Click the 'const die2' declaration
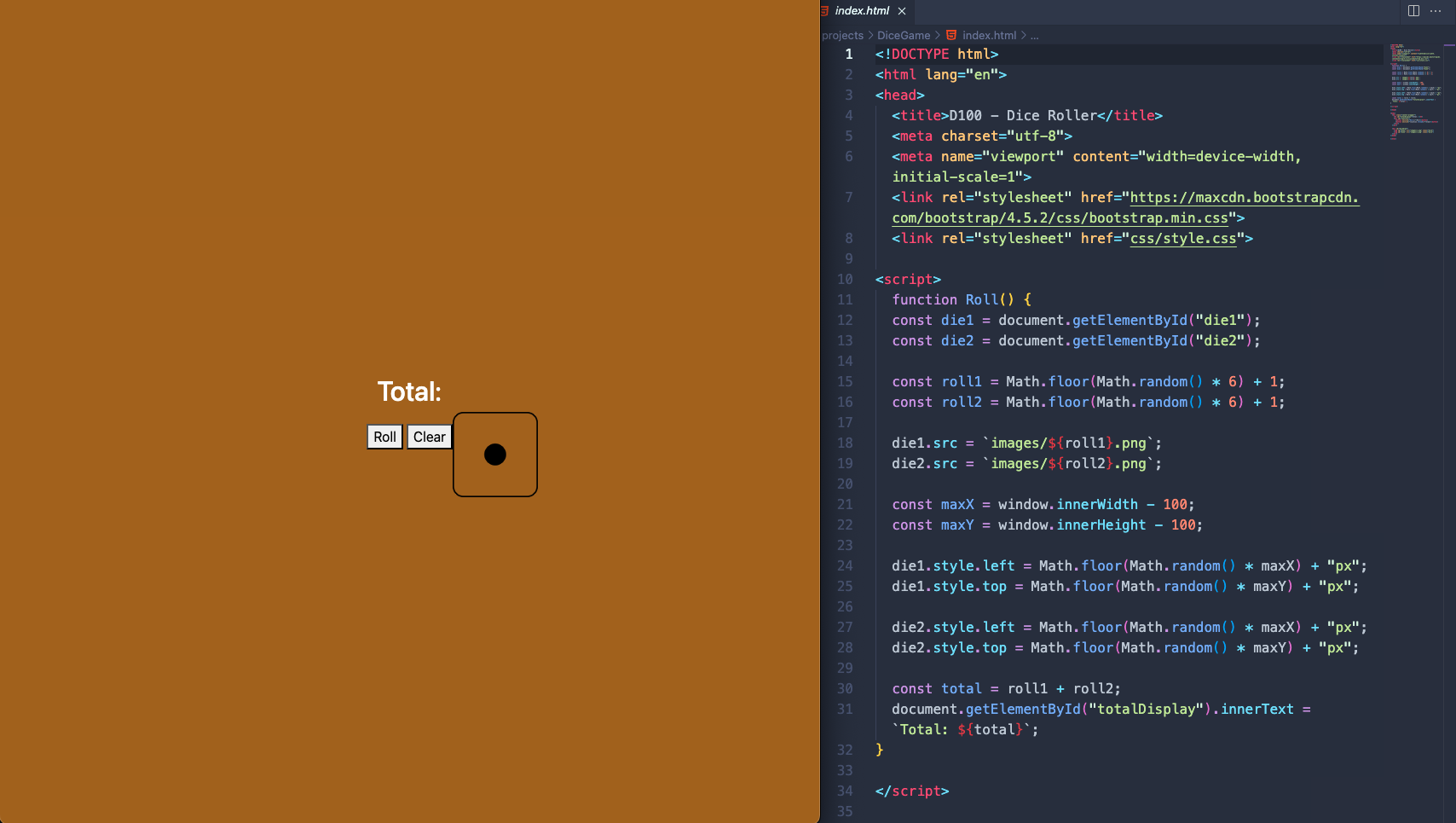Image resolution: width=1456 pixels, height=823 pixels. click(x=933, y=340)
